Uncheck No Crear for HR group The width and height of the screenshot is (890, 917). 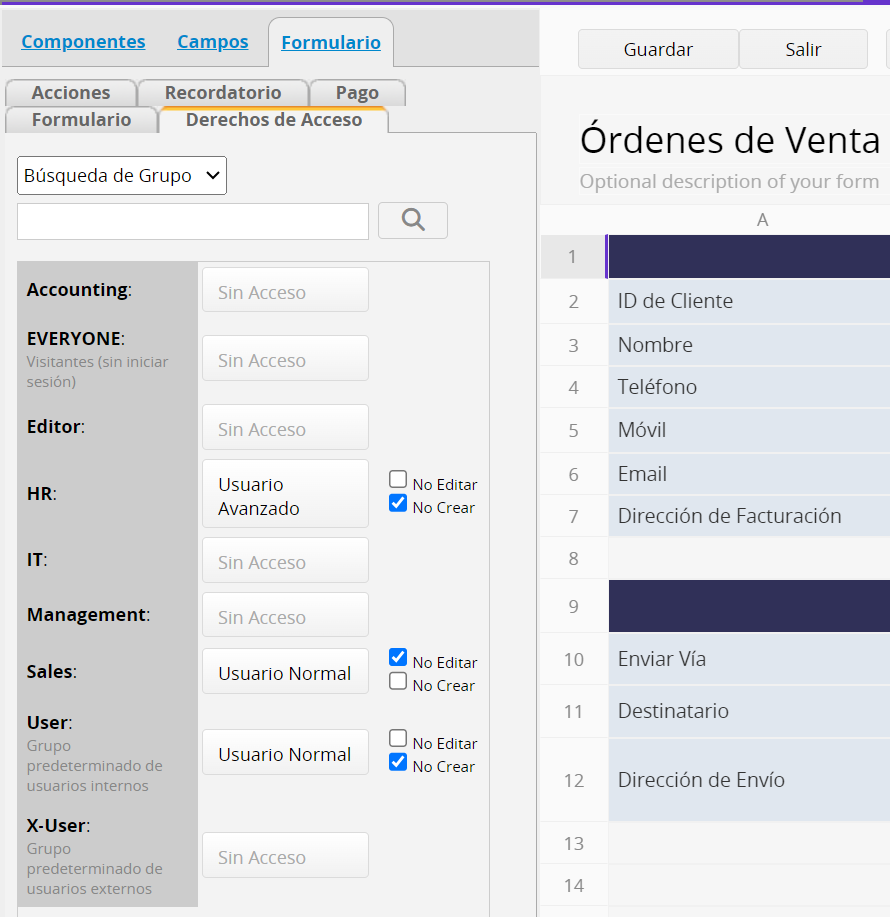coord(398,504)
